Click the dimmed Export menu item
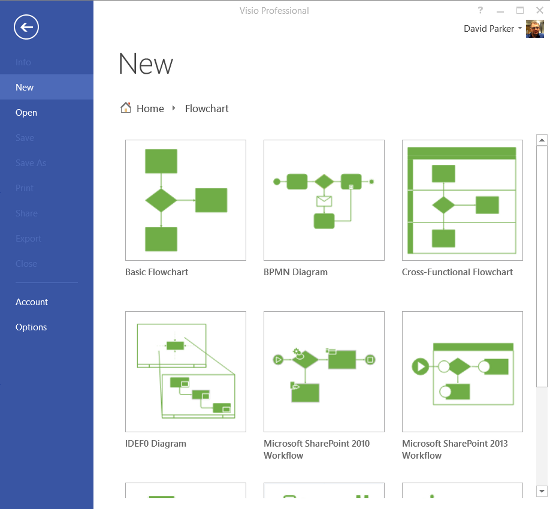 pos(28,239)
